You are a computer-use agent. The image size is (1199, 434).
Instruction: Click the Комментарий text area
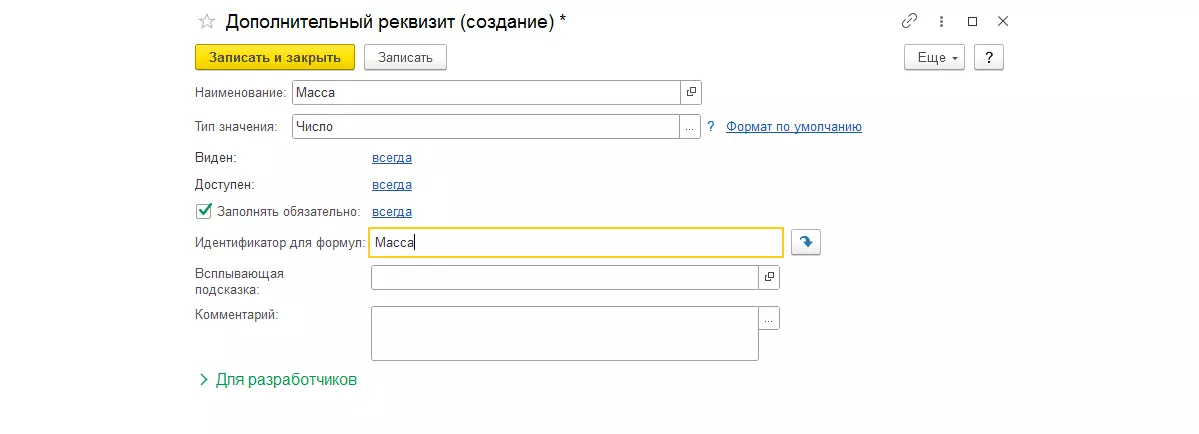pyautogui.click(x=564, y=333)
